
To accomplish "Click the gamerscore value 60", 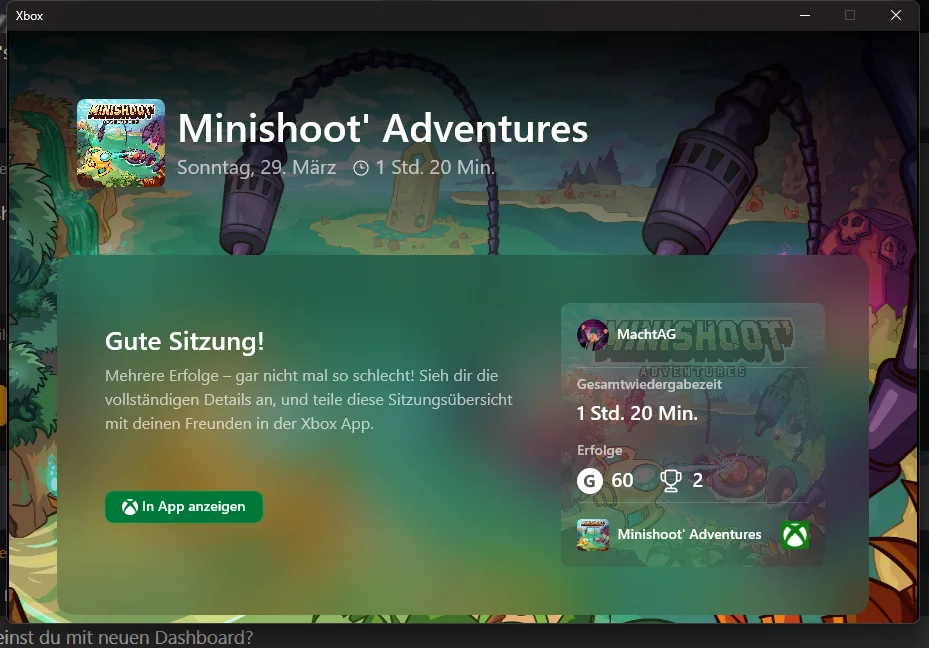I will [x=622, y=480].
